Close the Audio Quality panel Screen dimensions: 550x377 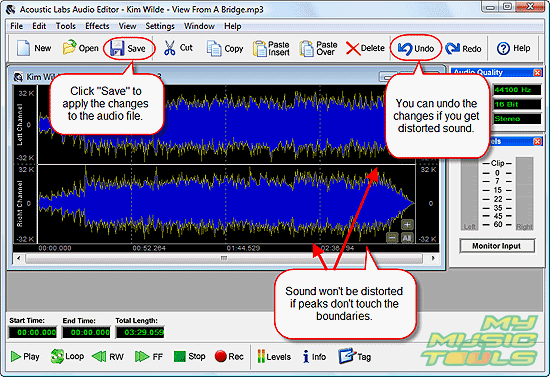pyautogui.click(x=537, y=73)
